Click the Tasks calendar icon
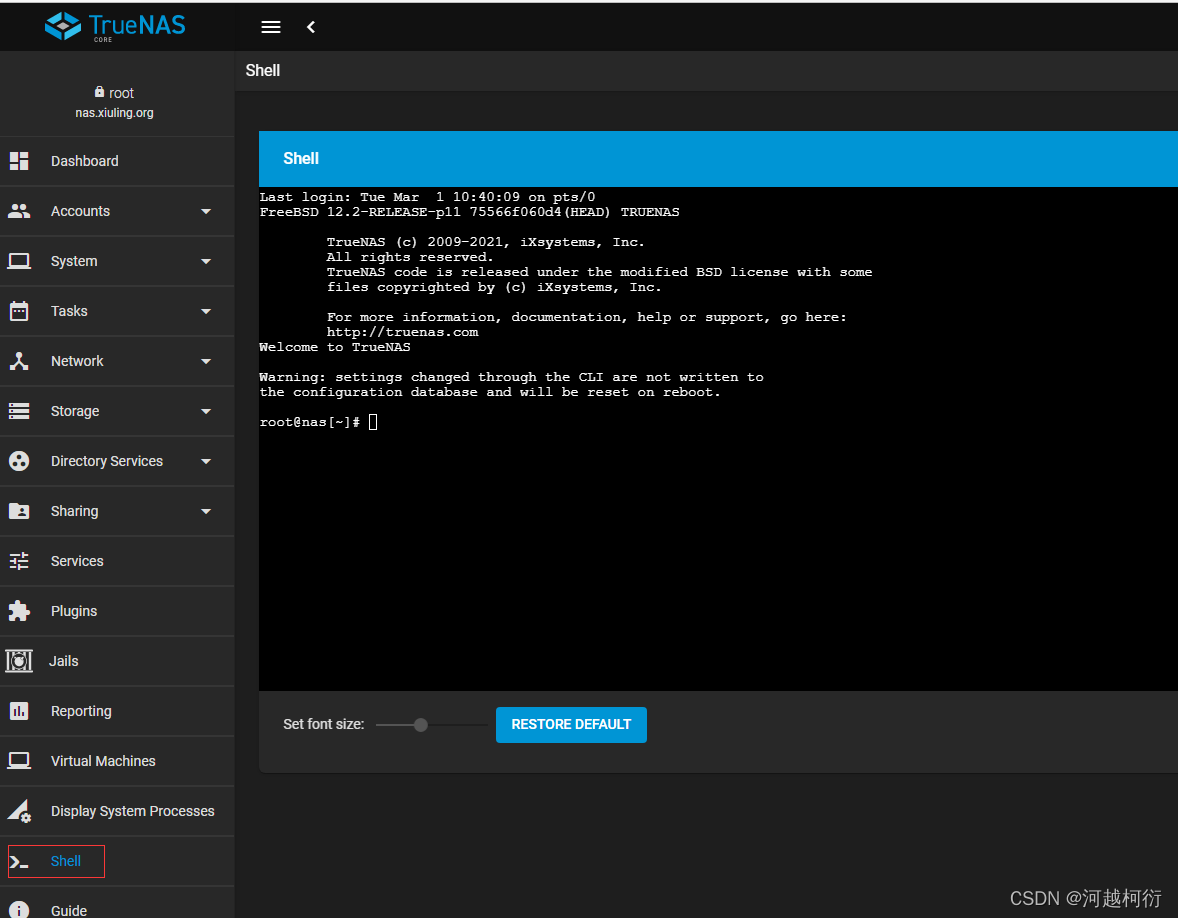This screenshot has height=918, width=1178. (19, 311)
